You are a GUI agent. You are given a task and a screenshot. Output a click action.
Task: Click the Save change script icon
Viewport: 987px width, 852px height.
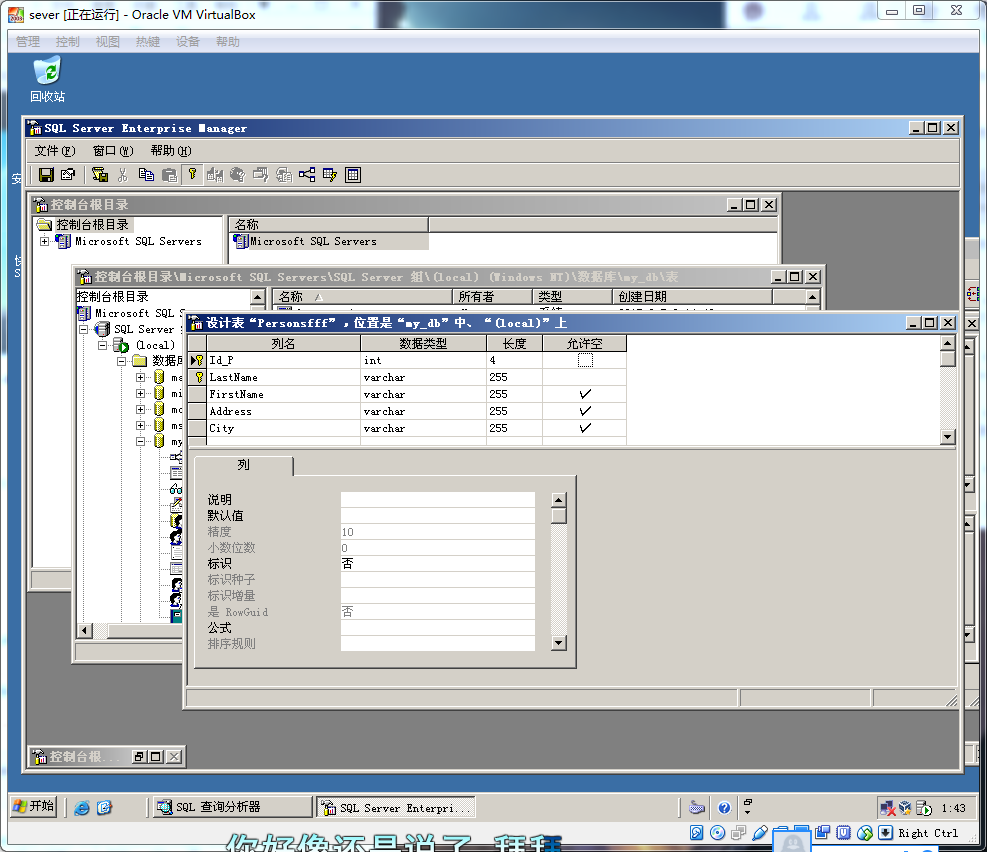99,175
